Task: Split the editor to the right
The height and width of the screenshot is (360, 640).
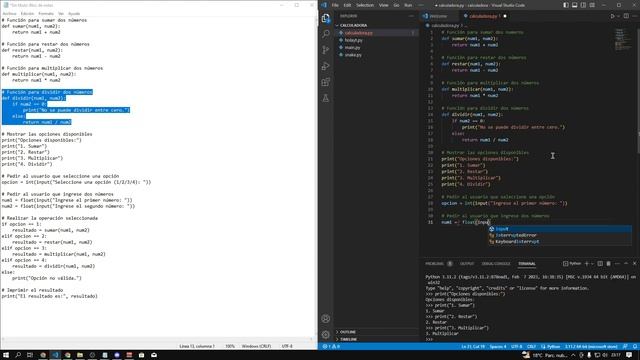Action: tap(626, 16)
